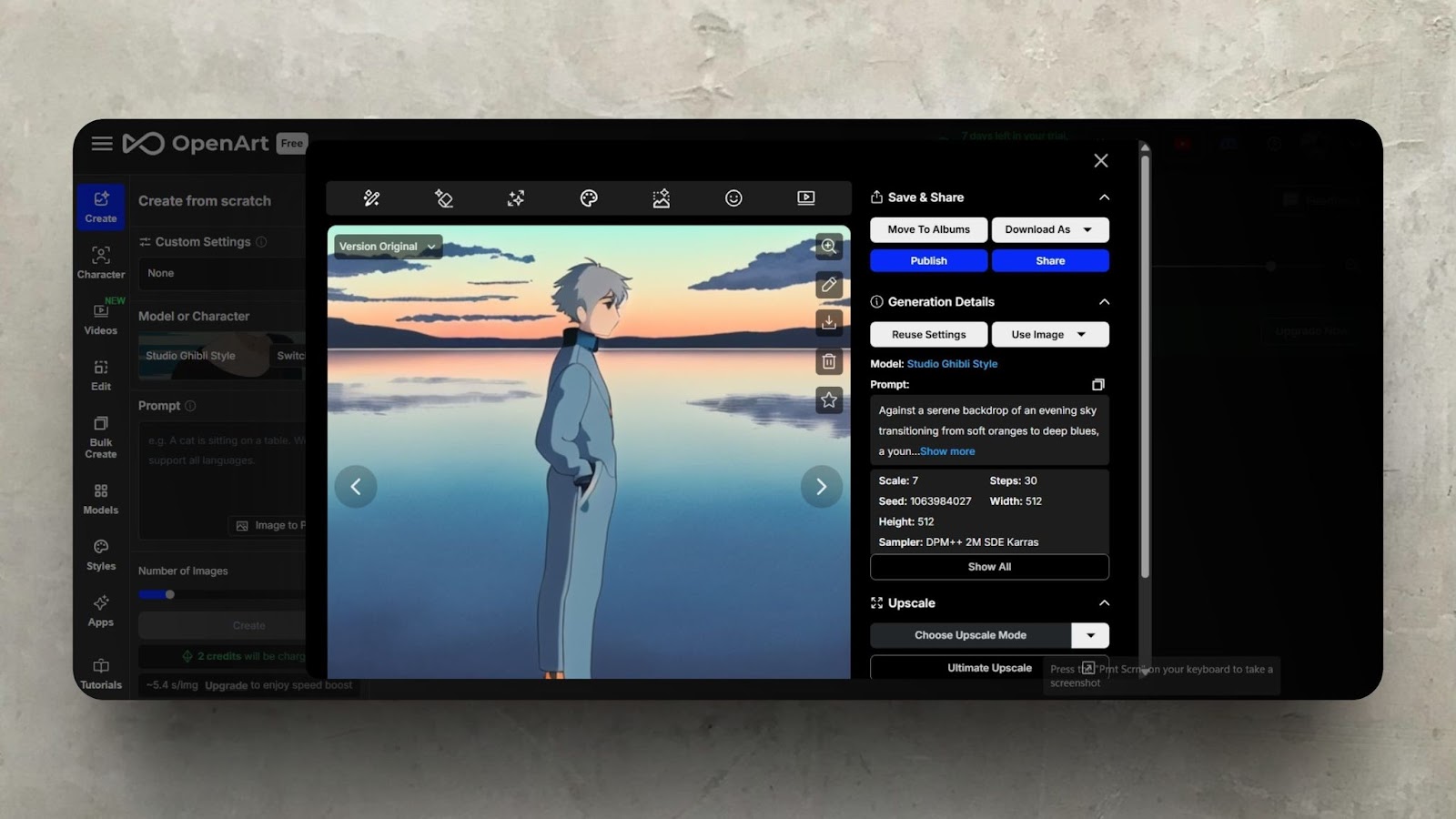The image size is (1456, 819).
Task: Copy the prompt with the copy icon
Action: pyautogui.click(x=1098, y=385)
